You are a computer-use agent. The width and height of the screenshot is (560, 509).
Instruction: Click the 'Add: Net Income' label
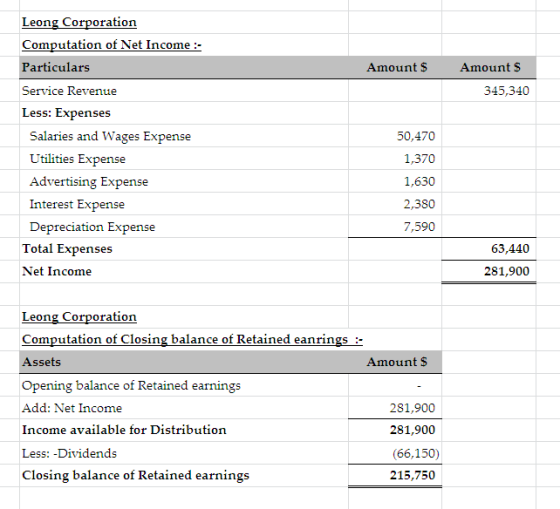tap(72, 408)
